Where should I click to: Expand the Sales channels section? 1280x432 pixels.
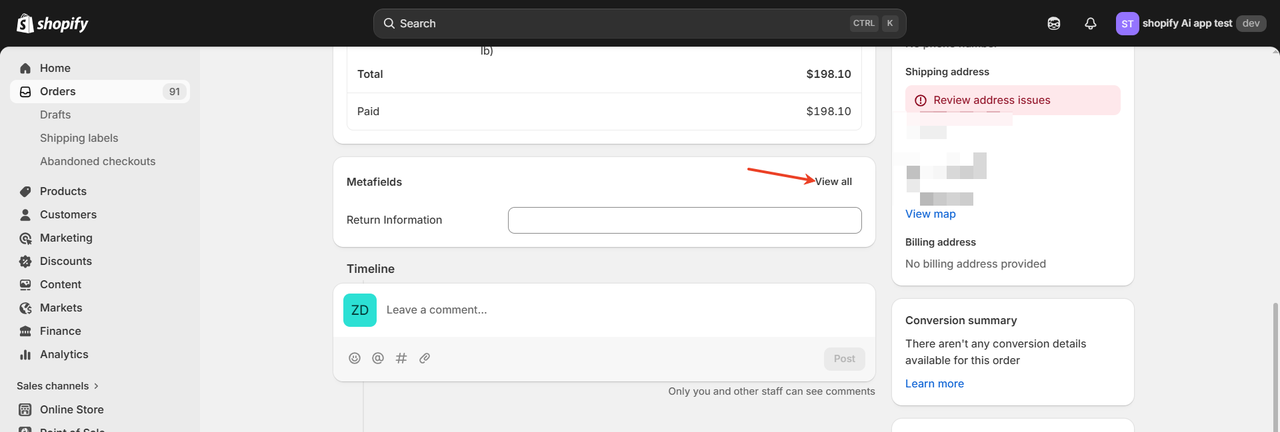(x=58, y=386)
